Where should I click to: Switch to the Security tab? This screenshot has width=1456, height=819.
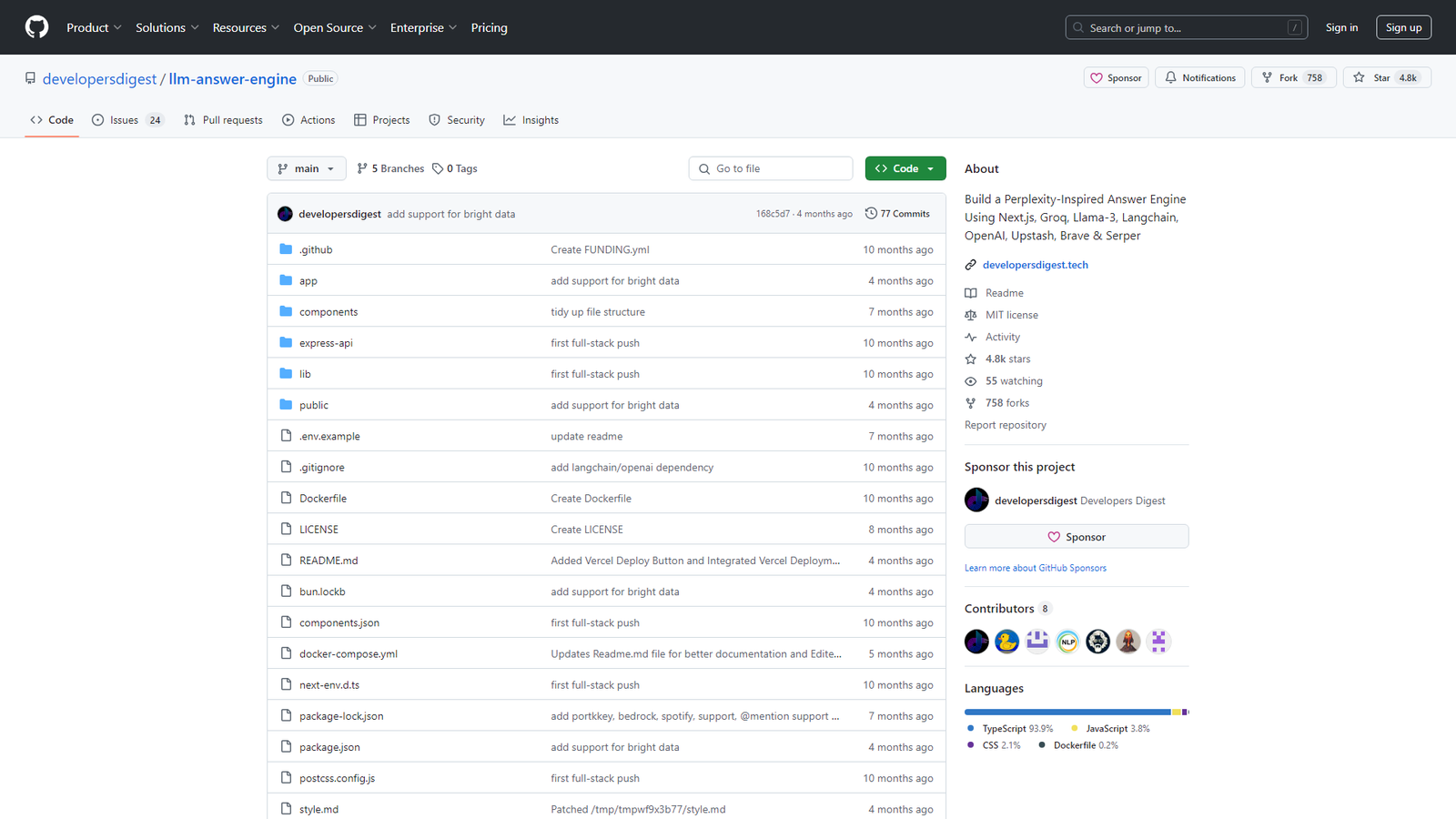pyautogui.click(x=457, y=120)
